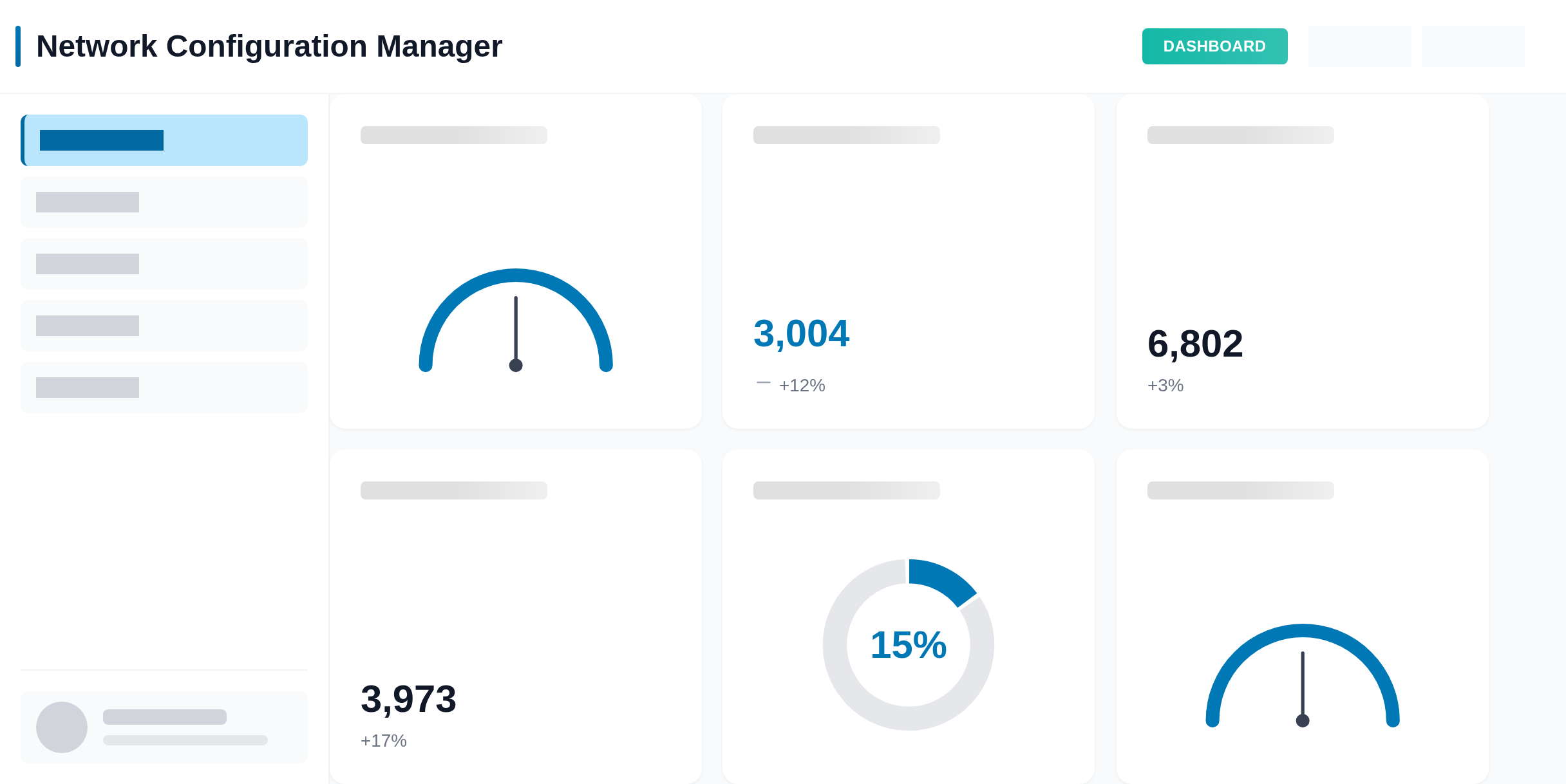Click the DASHBOARD button
This screenshot has width=1566, height=784.
pos(1214,46)
